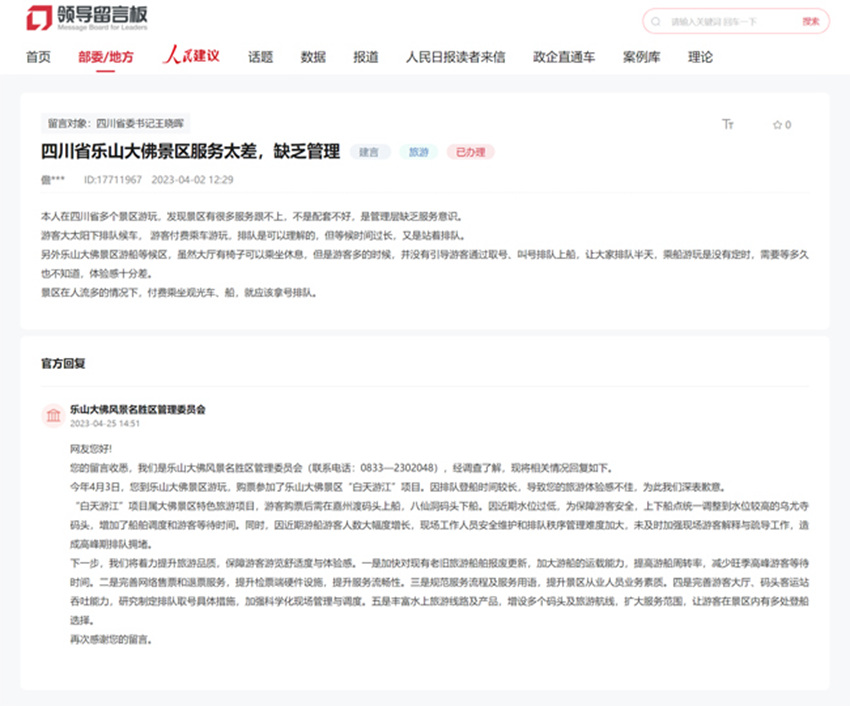This screenshot has height=706, width=850.
Task: Open the 话题 menu item
Action: (261, 57)
